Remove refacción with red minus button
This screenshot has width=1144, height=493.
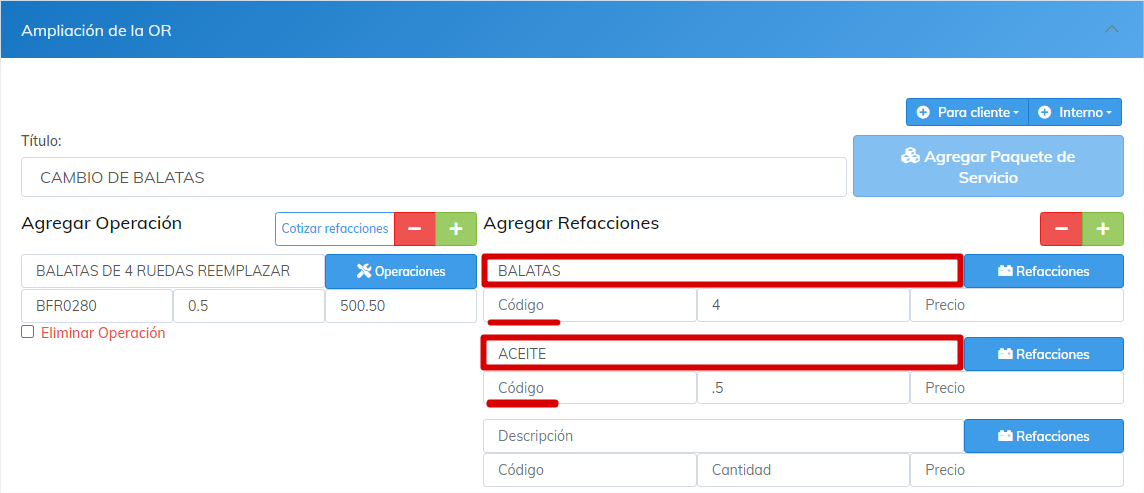click(1061, 229)
